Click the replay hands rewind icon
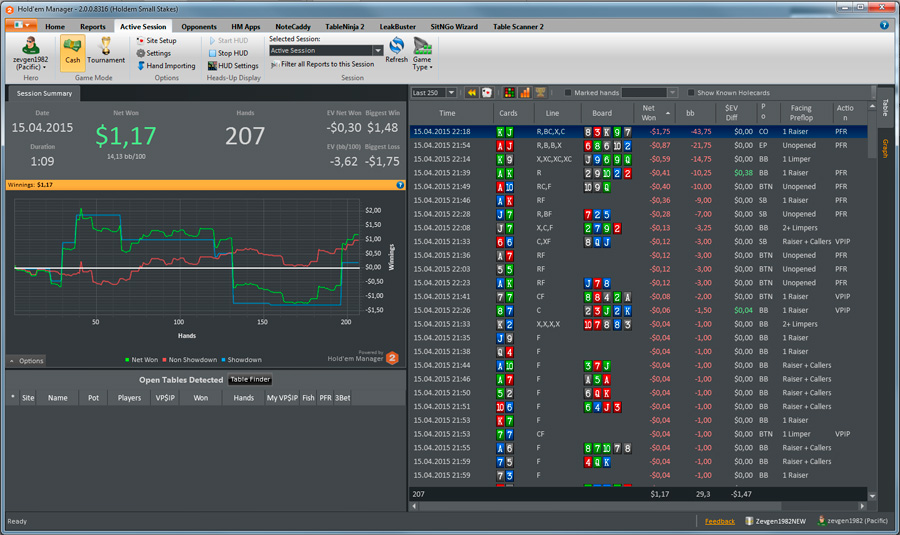900x535 pixels. (x=472, y=92)
